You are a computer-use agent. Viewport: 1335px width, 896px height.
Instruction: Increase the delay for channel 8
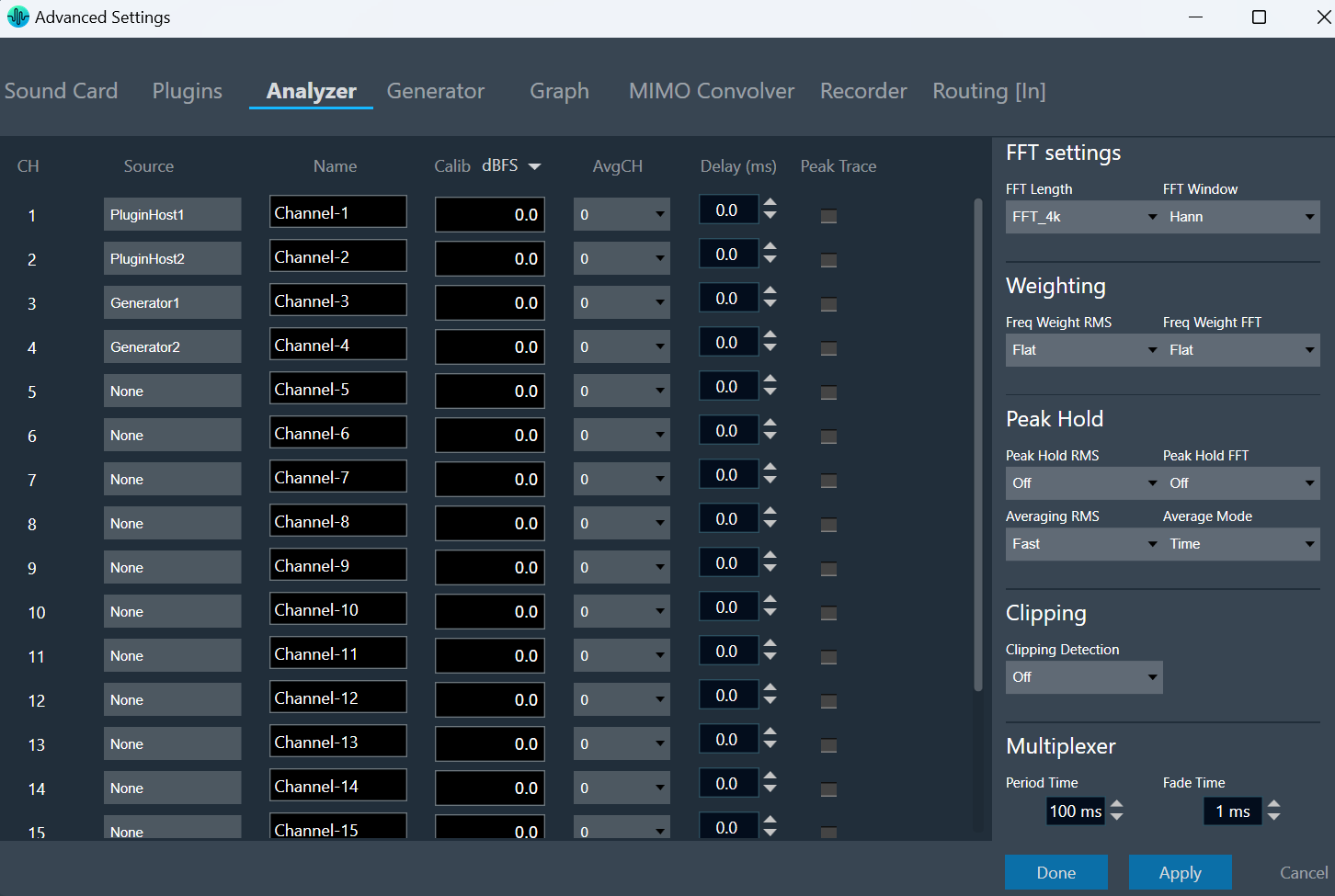(x=770, y=512)
